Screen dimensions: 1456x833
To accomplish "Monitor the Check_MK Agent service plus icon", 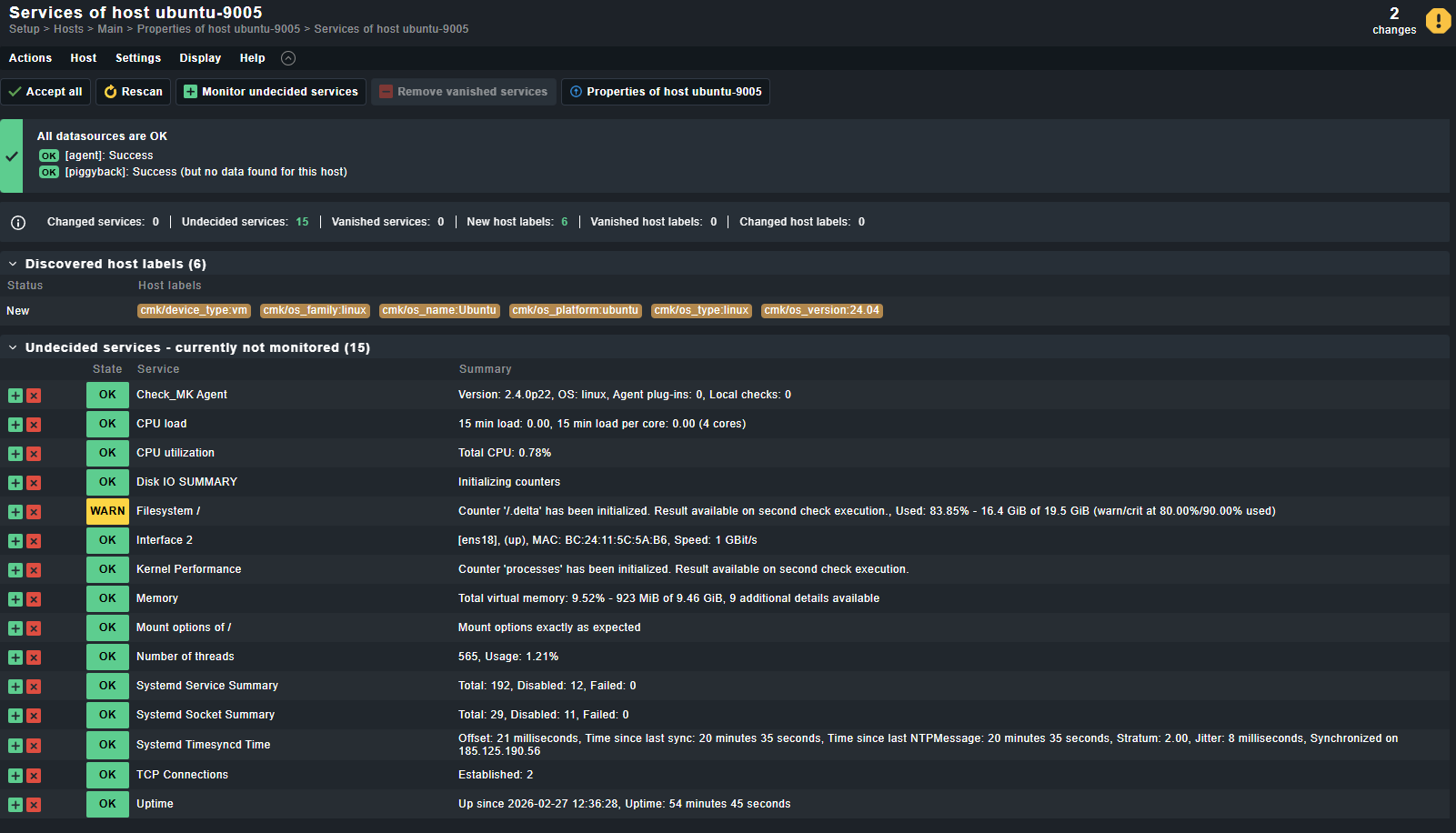I will (15, 396).
